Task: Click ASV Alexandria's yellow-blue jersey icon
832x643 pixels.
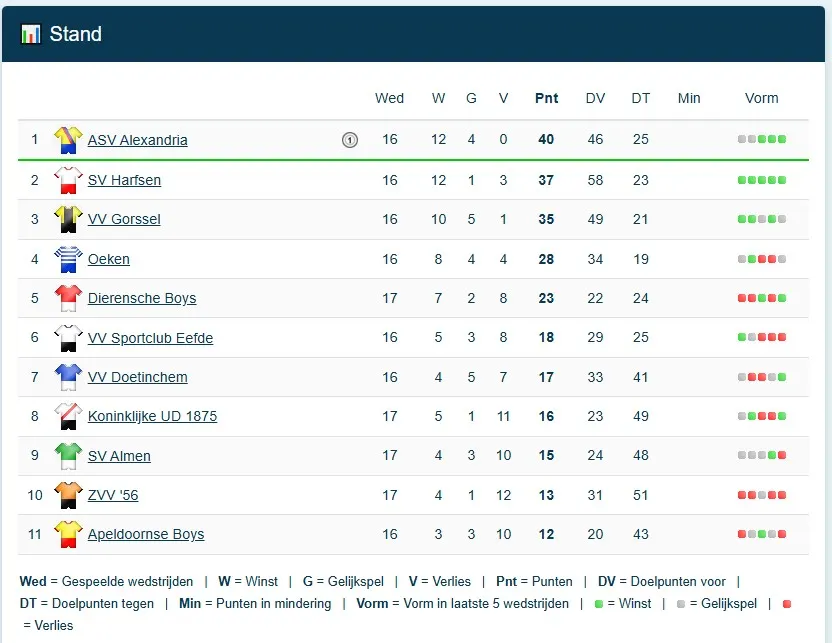Action: pos(68,140)
